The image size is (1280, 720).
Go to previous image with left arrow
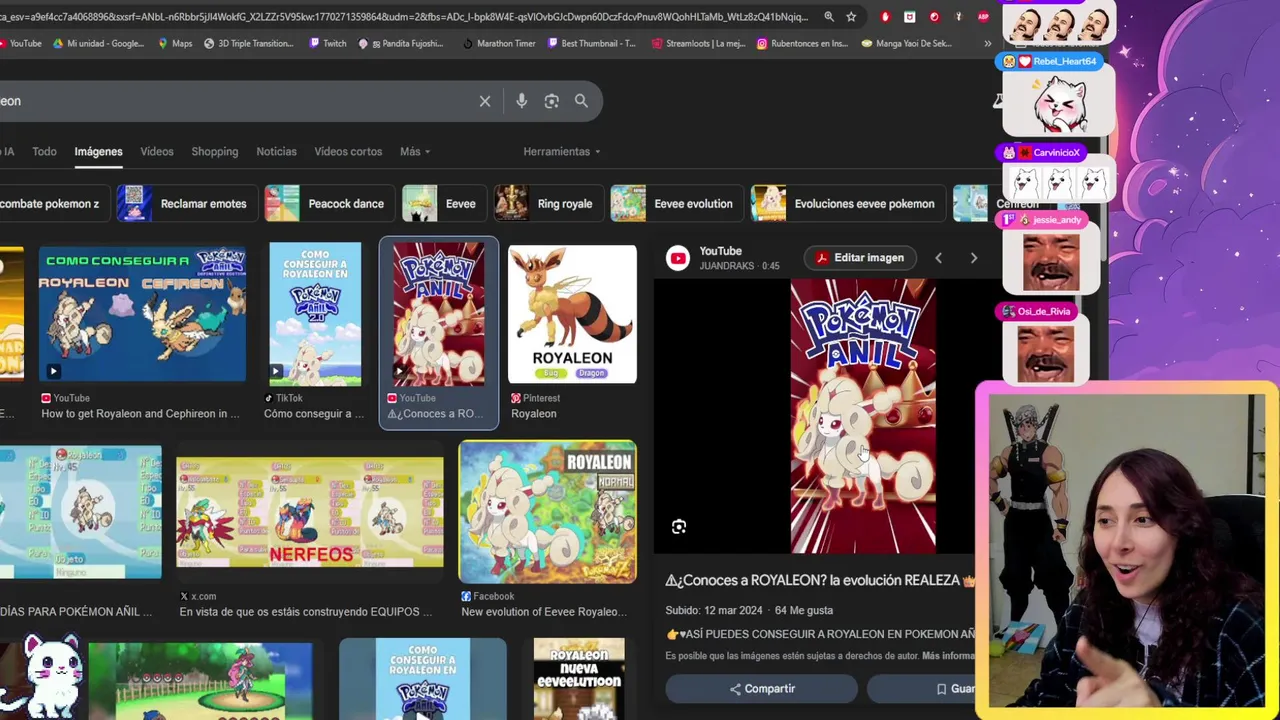pyautogui.click(x=938, y=258)
